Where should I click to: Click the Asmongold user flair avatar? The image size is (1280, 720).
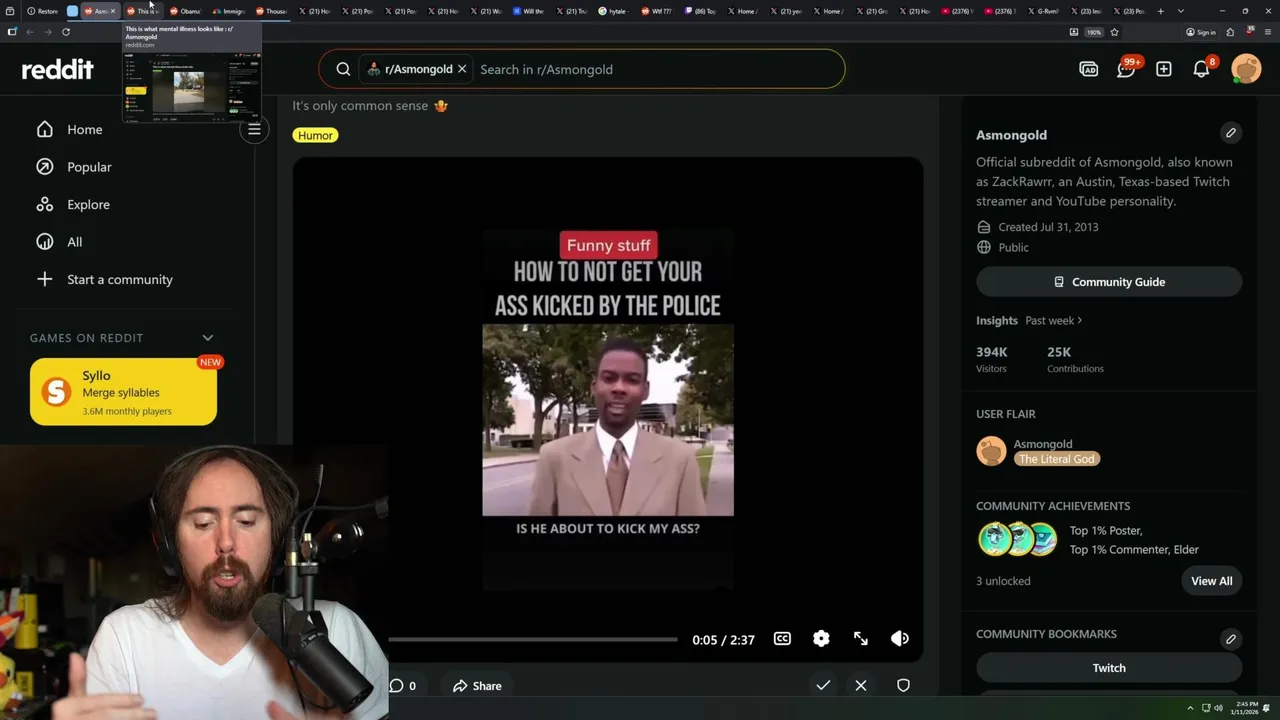pyautogui.click(x=991, y=451)
